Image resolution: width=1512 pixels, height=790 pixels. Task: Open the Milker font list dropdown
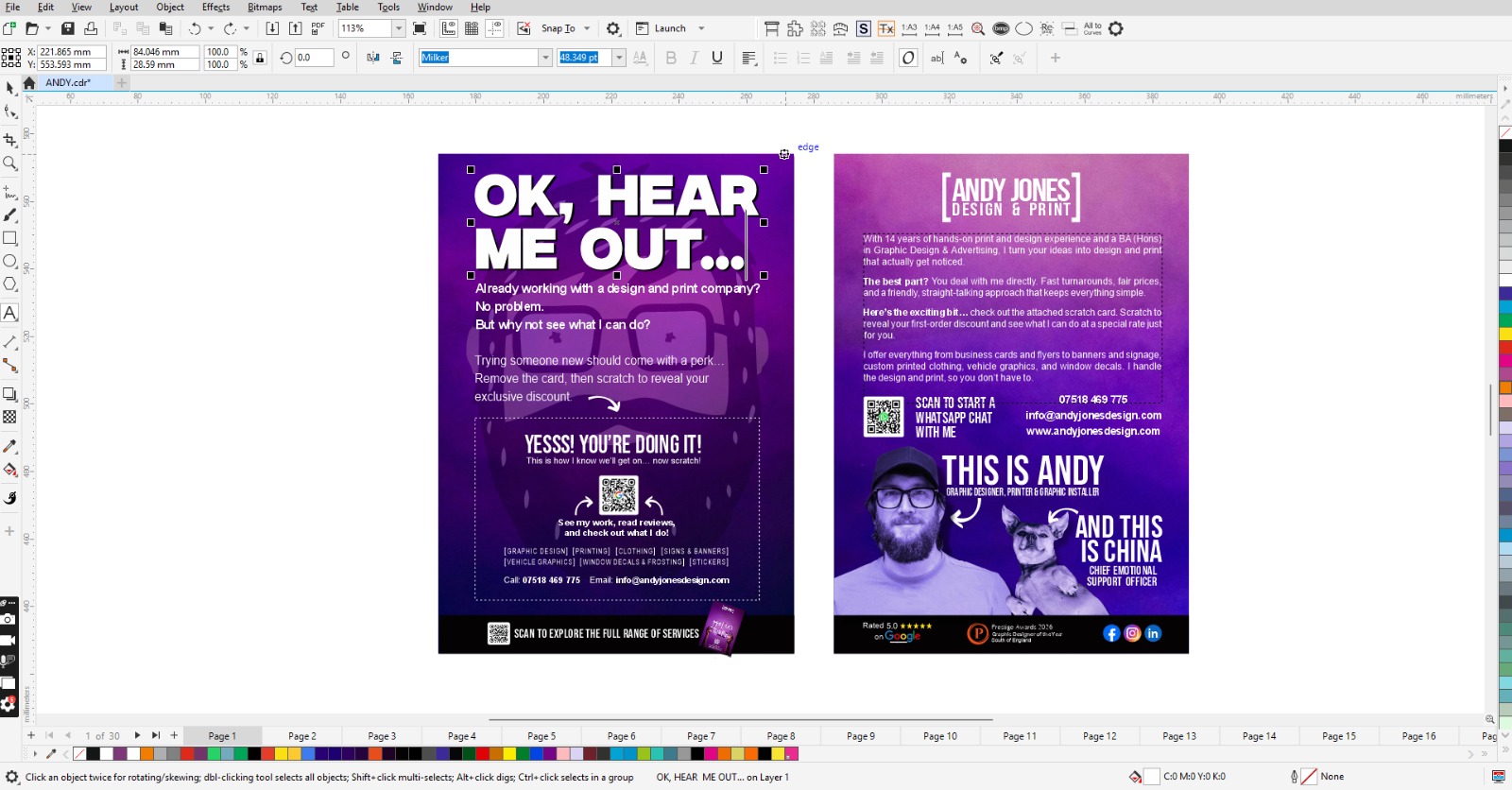pyautogui.click(x=545, y=58)
